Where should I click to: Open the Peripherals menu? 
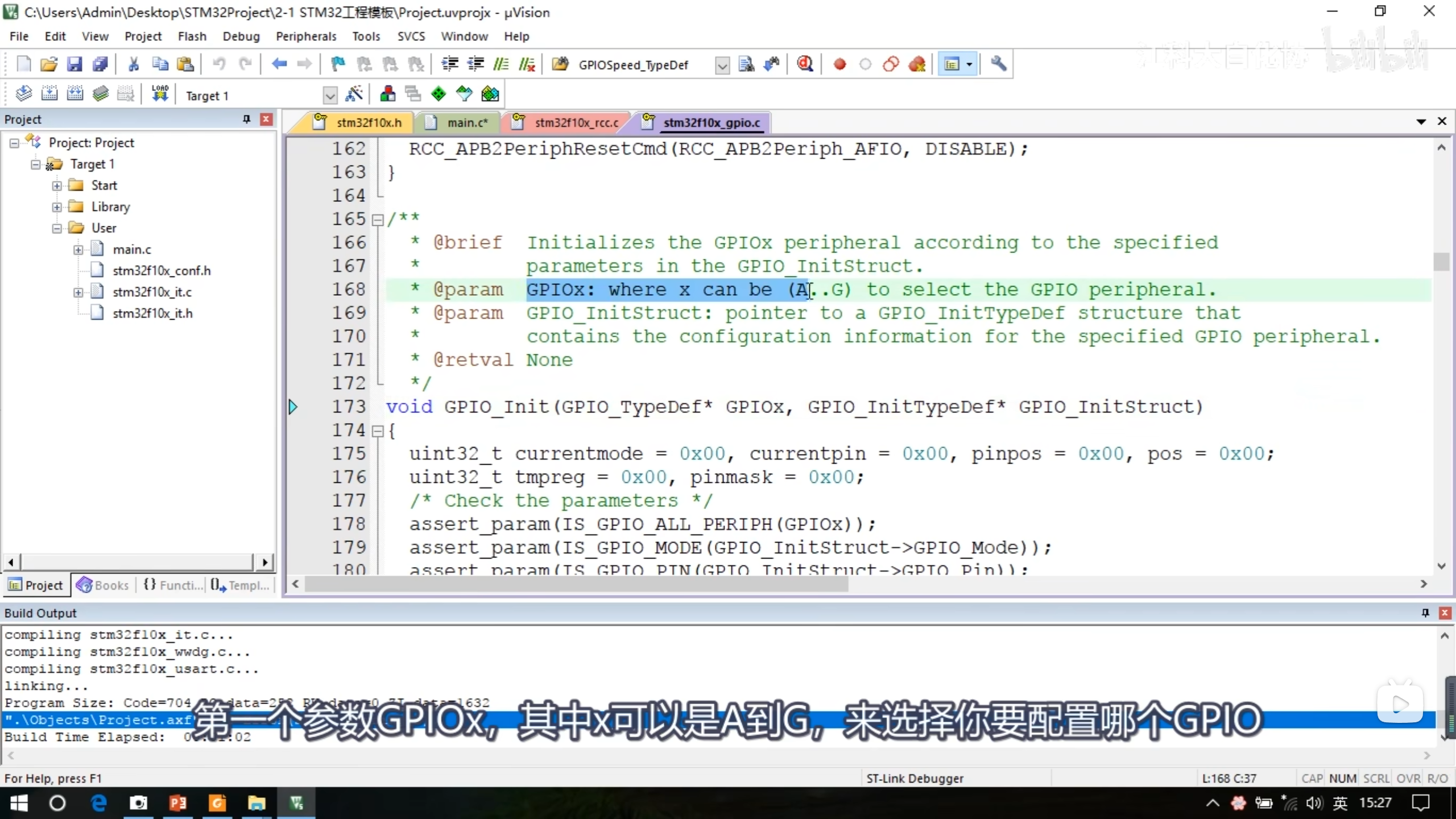coord(306,36)
